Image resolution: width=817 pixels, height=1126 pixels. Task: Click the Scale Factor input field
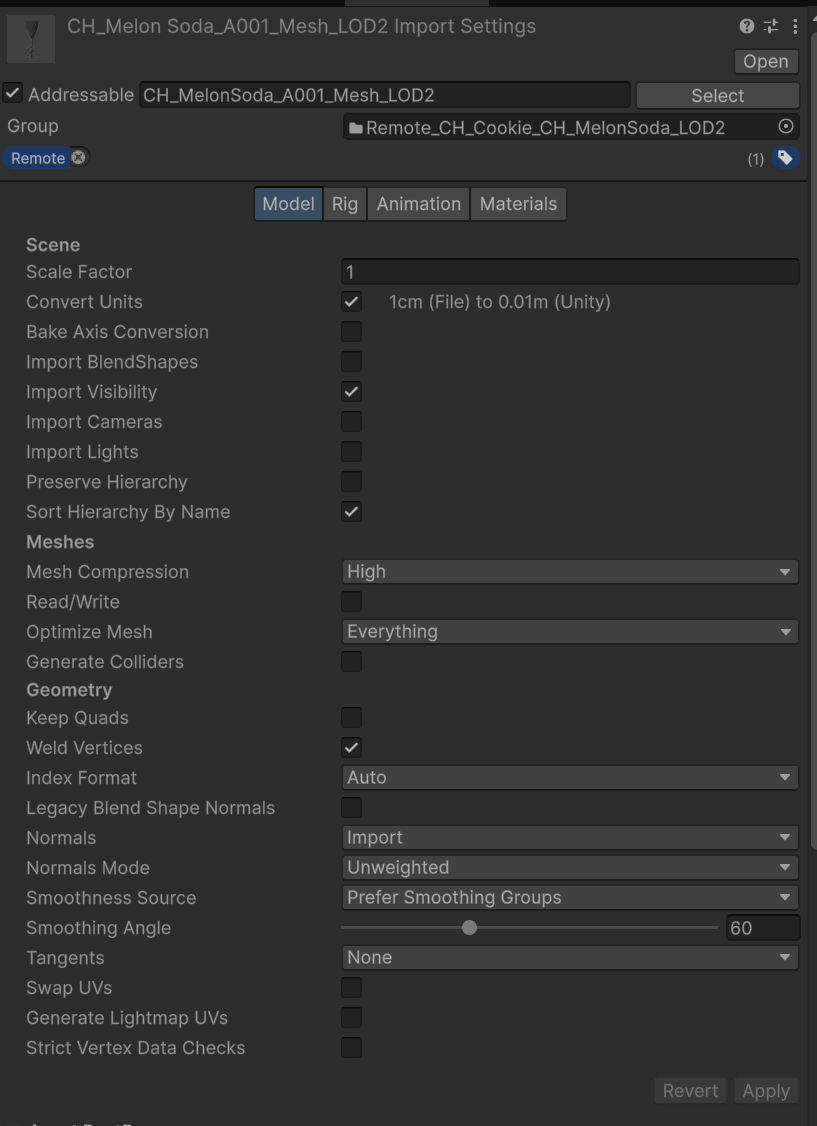click(570, 272)
